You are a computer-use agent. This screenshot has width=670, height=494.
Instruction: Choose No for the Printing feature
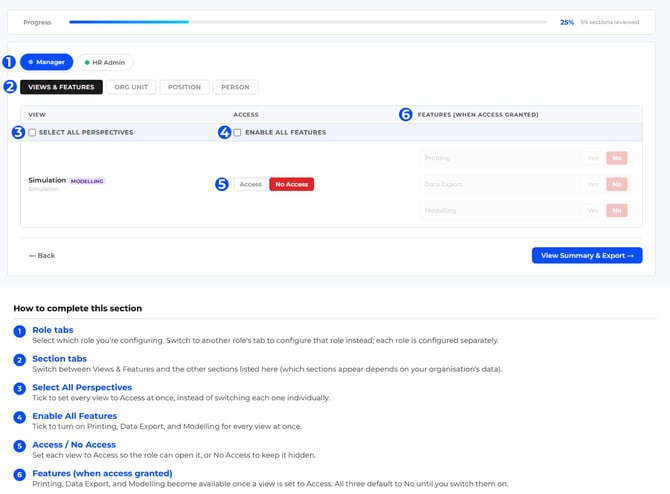click(x=617, y=158)
